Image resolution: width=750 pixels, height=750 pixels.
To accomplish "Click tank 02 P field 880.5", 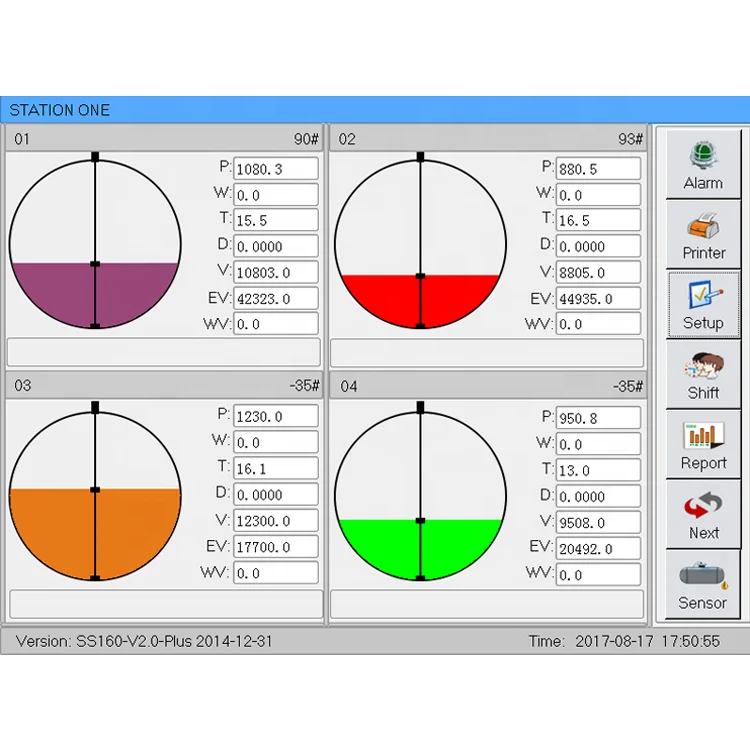I will tap(598, 169).
